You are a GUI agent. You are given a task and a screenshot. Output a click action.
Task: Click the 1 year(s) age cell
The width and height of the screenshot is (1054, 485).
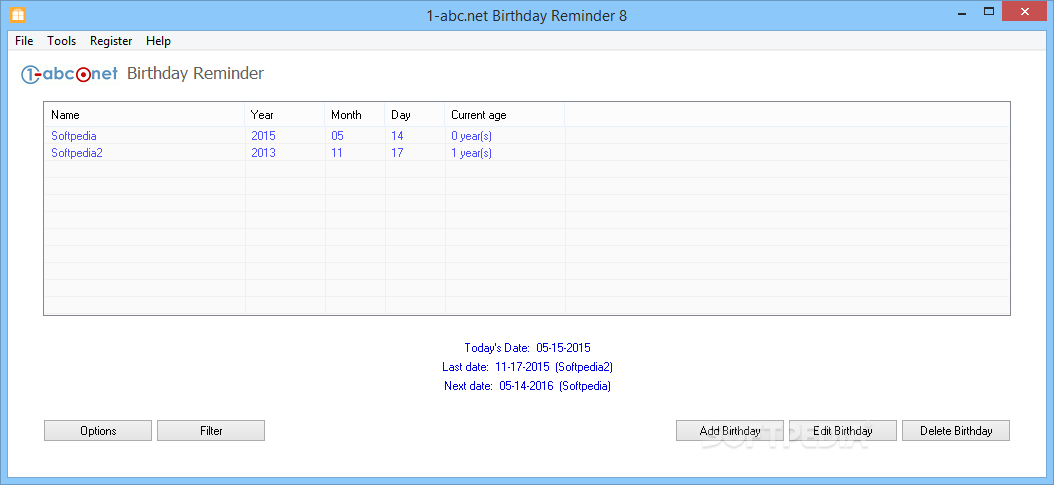(471, 152)
